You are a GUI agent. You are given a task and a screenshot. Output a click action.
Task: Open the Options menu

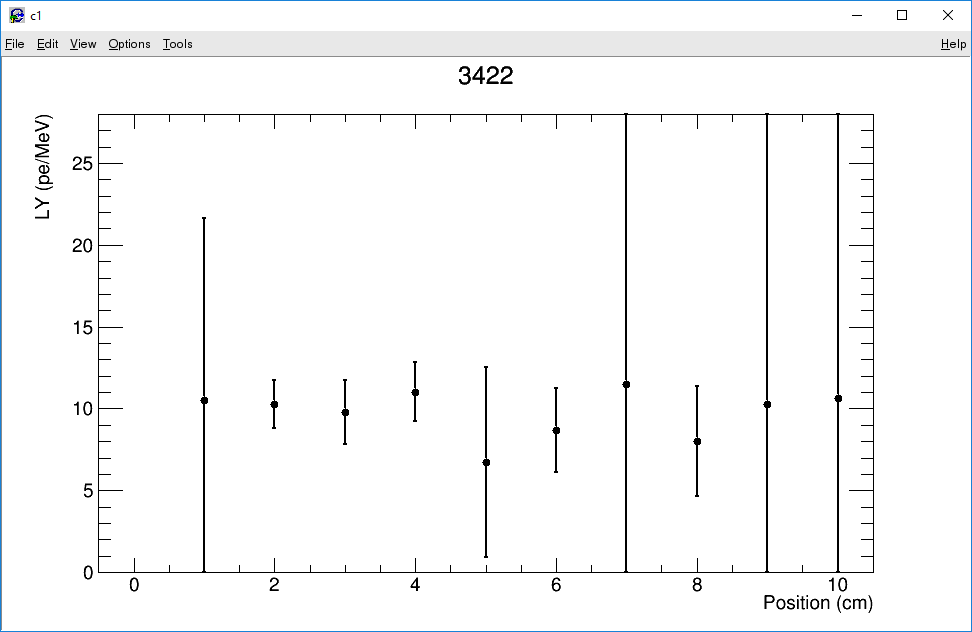(129, 44)
